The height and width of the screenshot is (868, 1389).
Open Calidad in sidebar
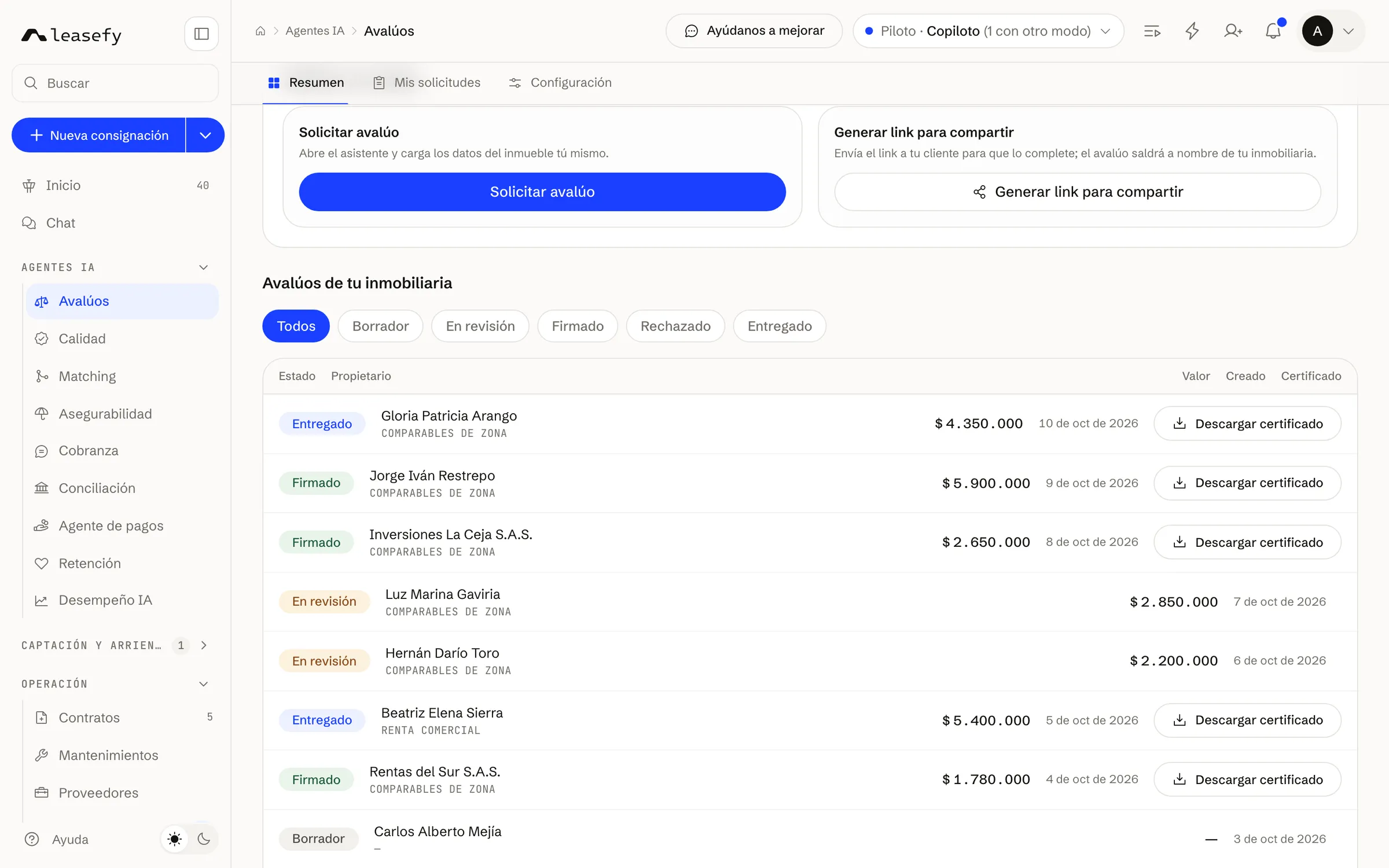122,339
